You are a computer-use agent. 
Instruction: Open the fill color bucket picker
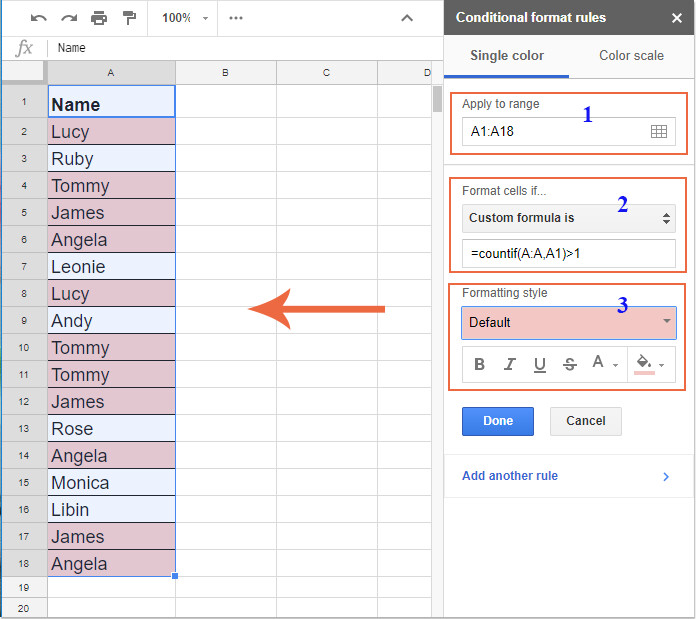[x=649, y=364]
